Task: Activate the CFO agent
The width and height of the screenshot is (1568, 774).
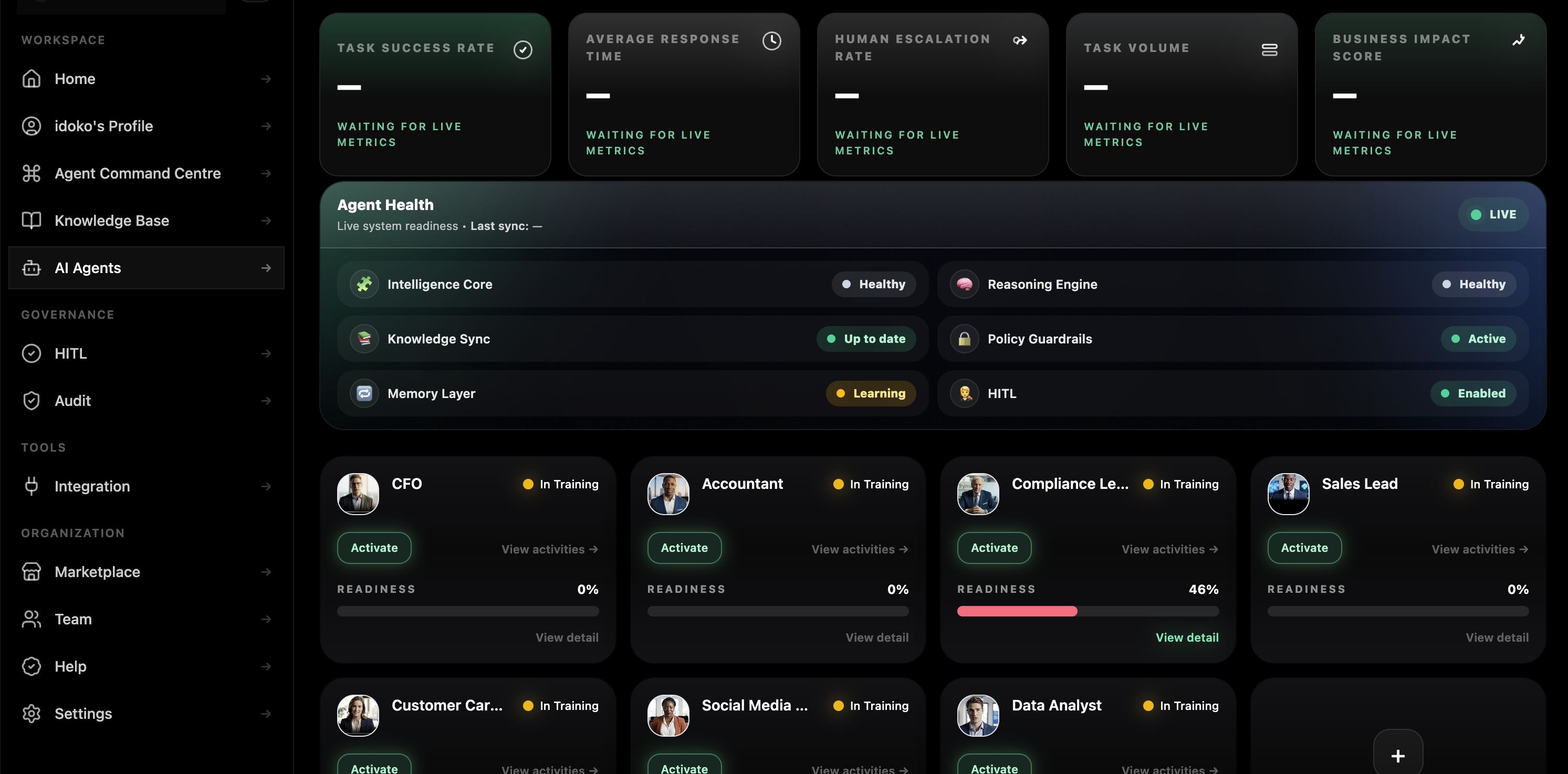Action: [374, 548]
